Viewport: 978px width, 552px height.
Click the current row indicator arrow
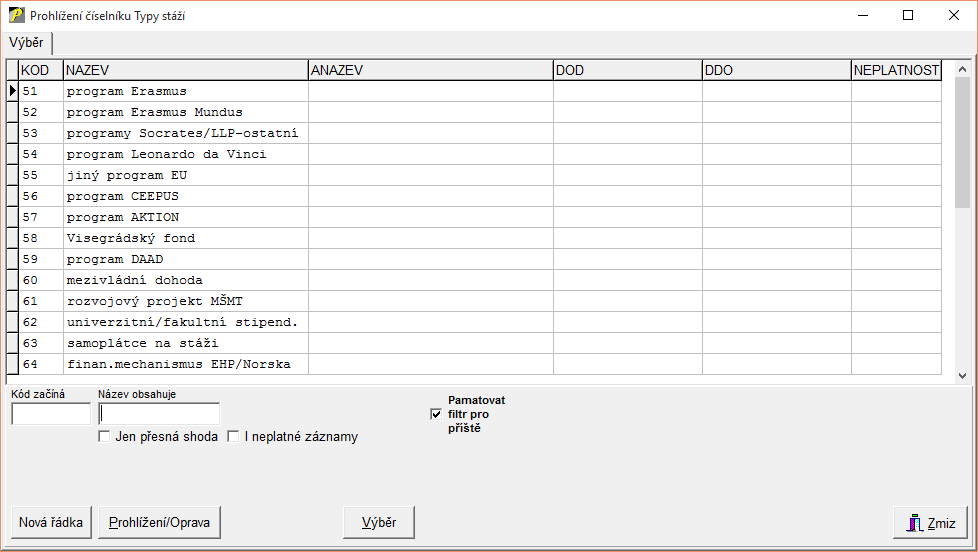(12, 91)
